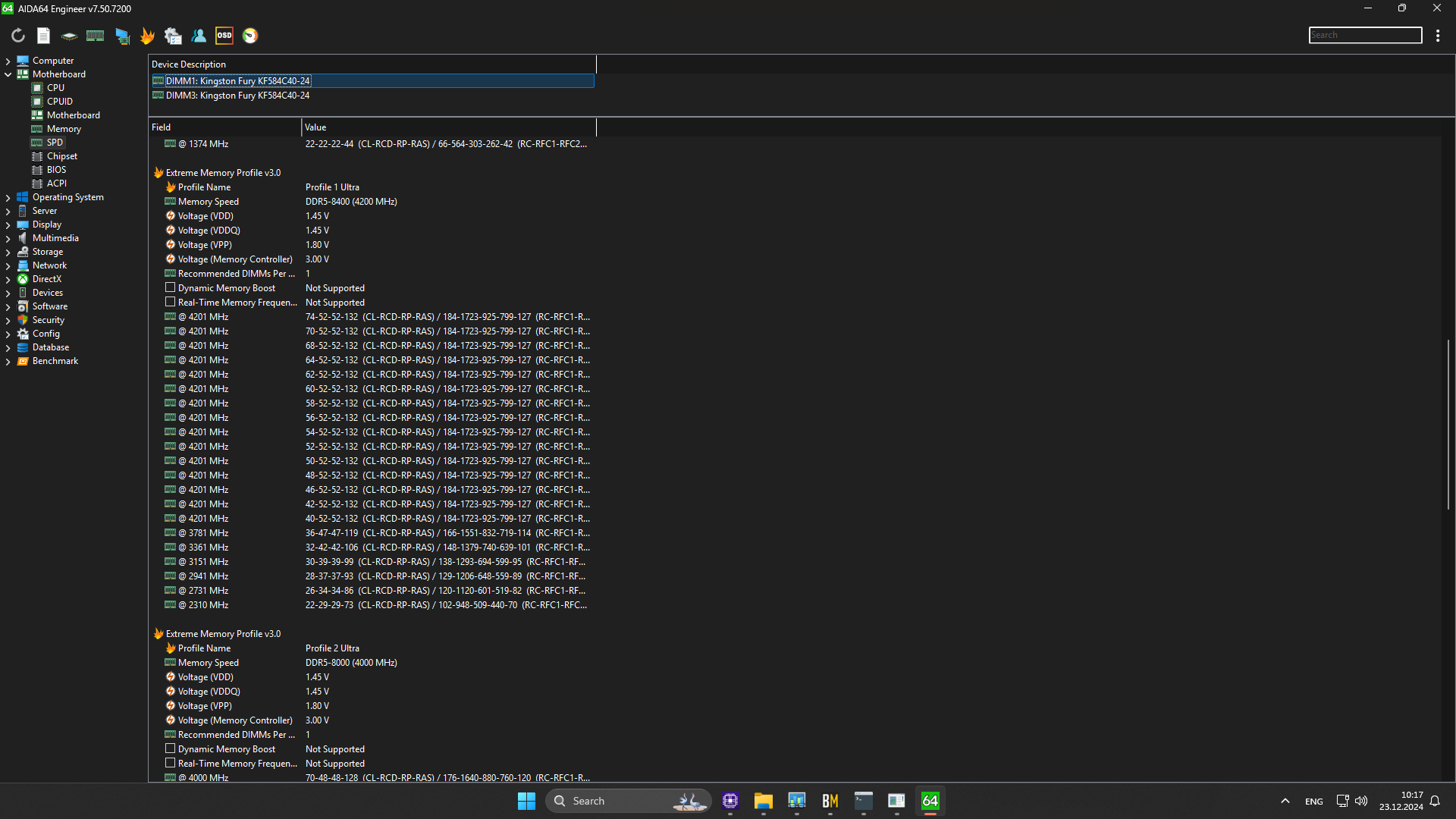Open the Memory tree item
The height and width of the screenshot is (819, 1456).
(64, 129)
